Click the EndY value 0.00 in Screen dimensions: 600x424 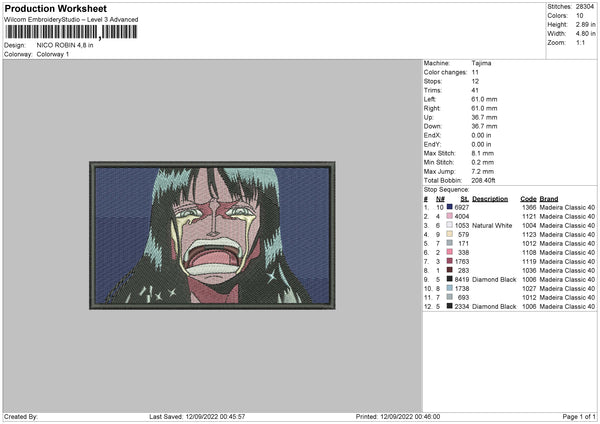coord(481,144)
